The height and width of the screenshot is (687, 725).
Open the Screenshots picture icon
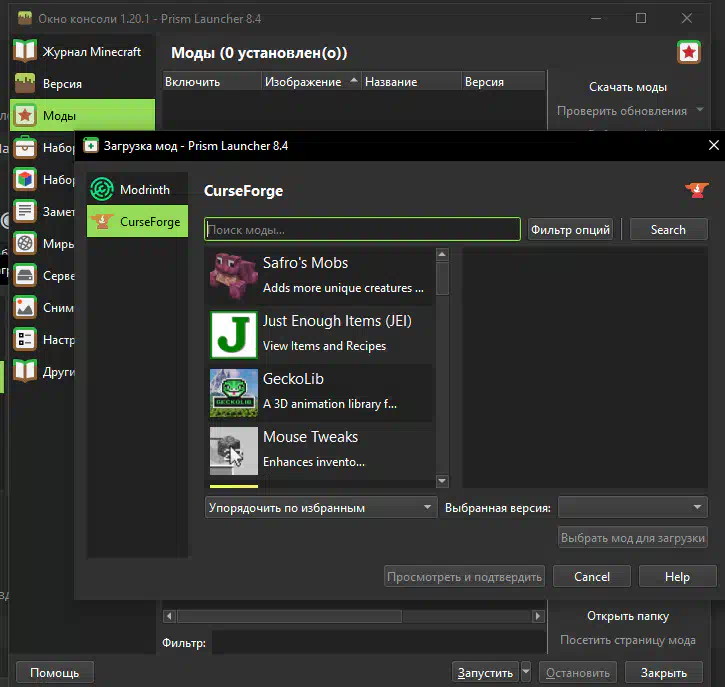click(25, 307)
